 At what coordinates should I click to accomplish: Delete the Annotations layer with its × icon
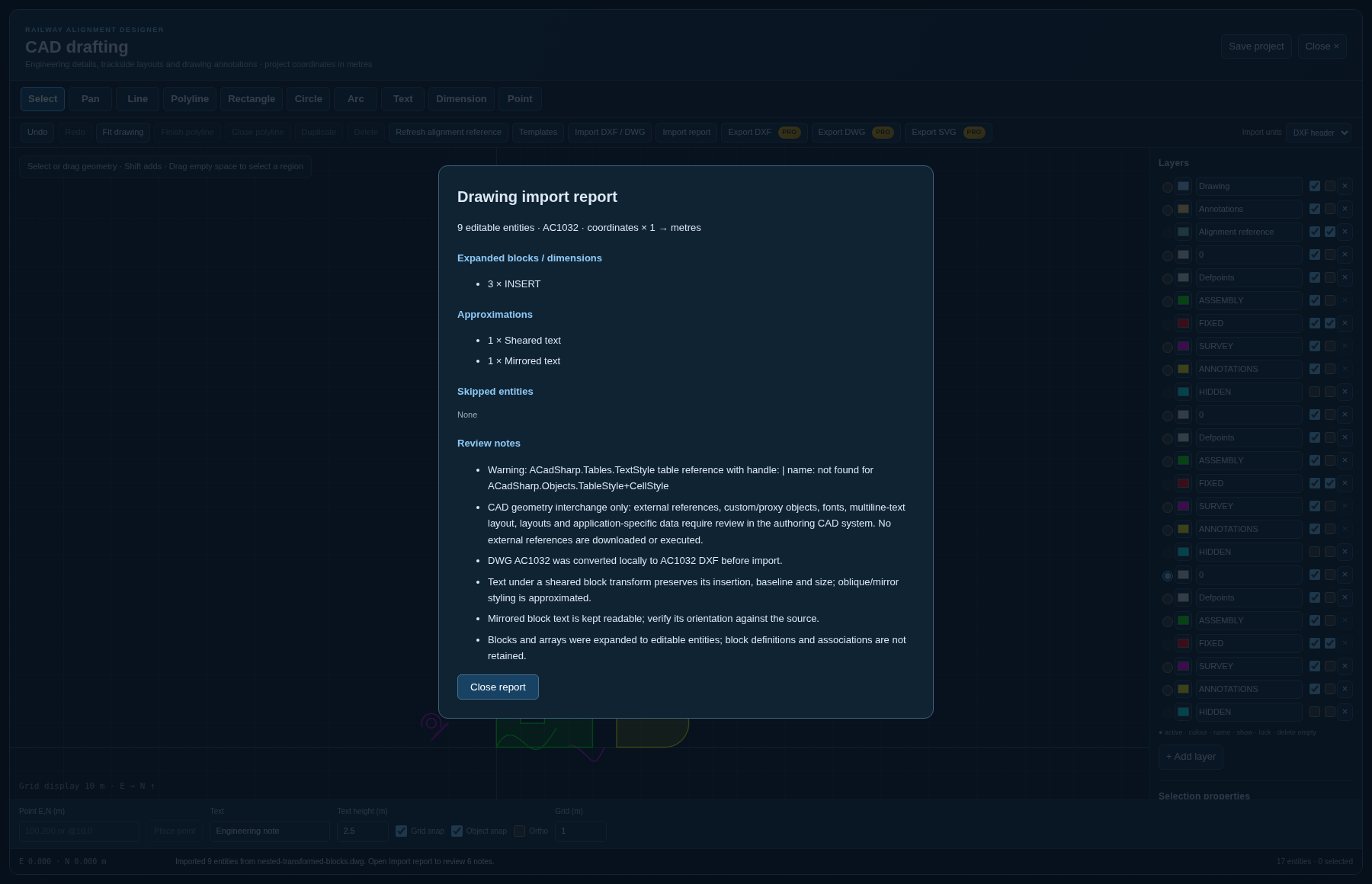[x=1345, y=209]
